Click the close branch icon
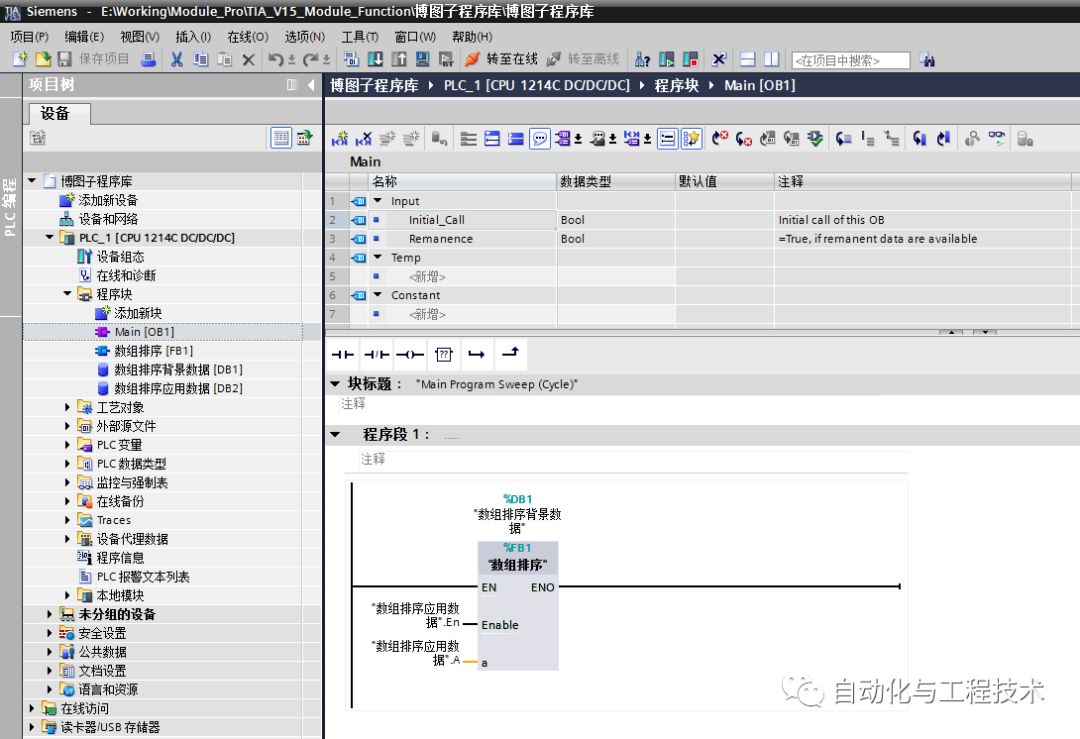Viewport: 1080px width, 739px height. point(510,353)
